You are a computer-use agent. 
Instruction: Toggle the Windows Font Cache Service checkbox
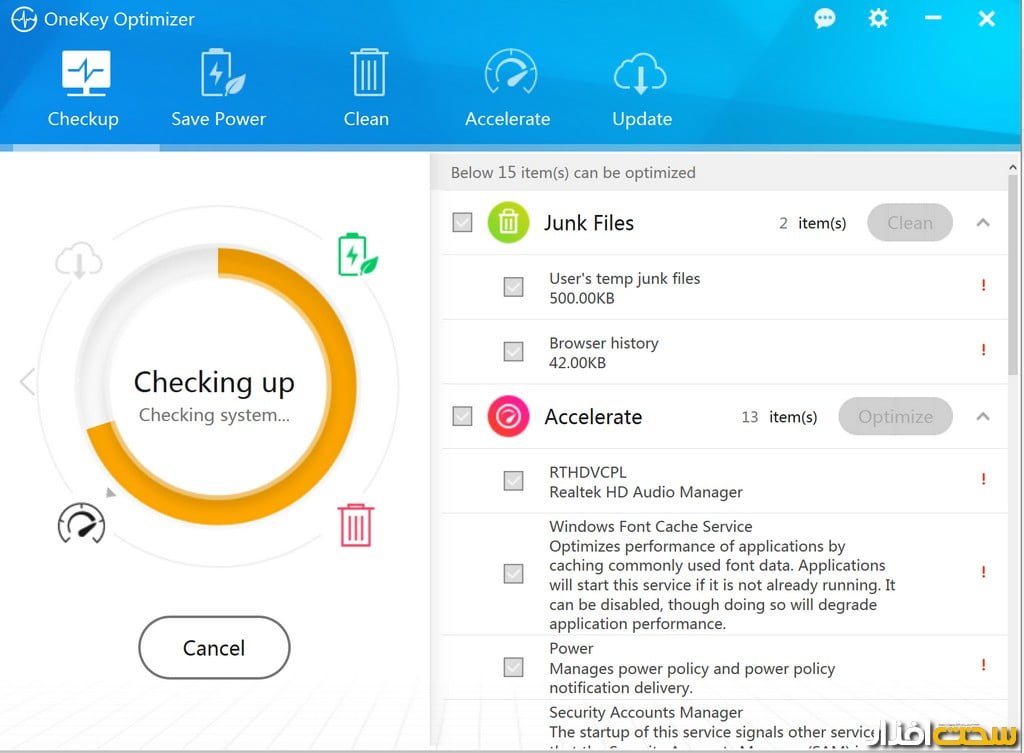[x=513, y=574]
